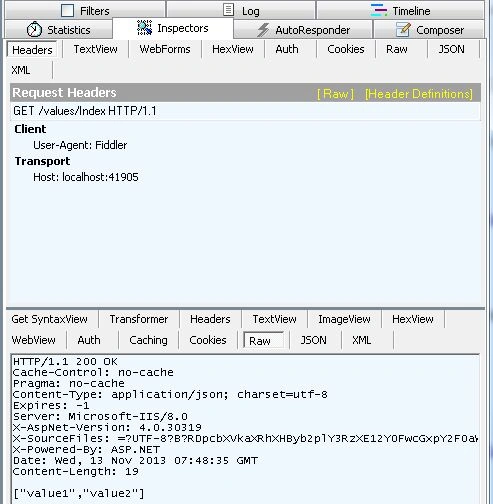The height and width of the screenshot is (504, 493).
Task: Click the yellow [Raw] link
Action: pyautogui.click(x=335, y=94)
